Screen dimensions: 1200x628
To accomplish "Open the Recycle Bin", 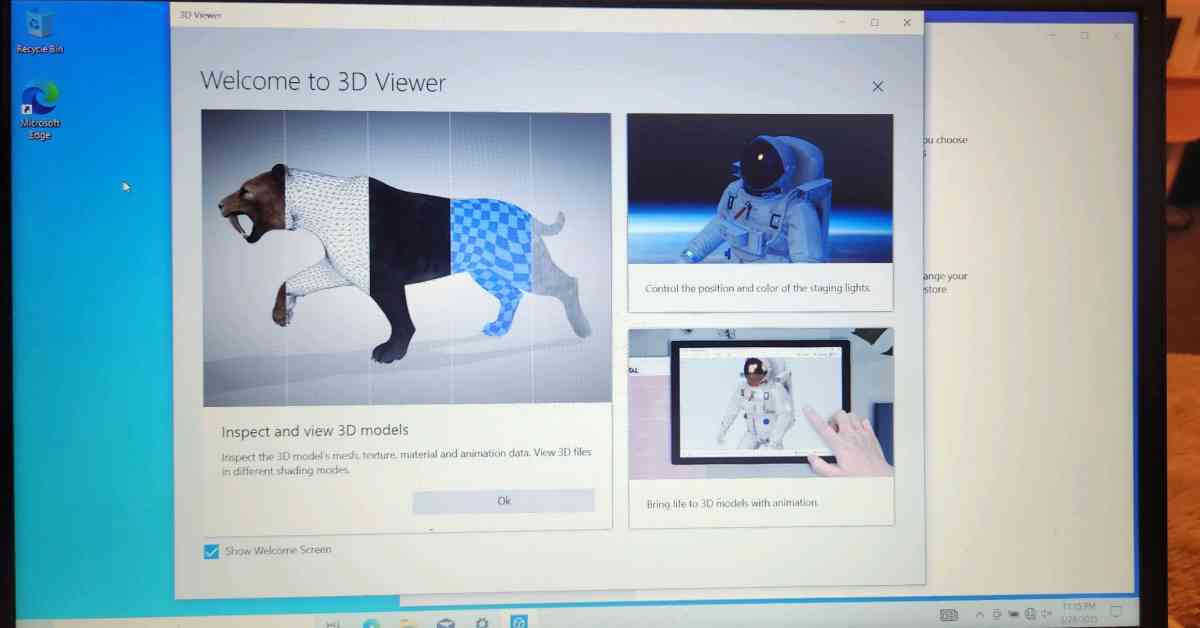I will click(x=36, y=25).
